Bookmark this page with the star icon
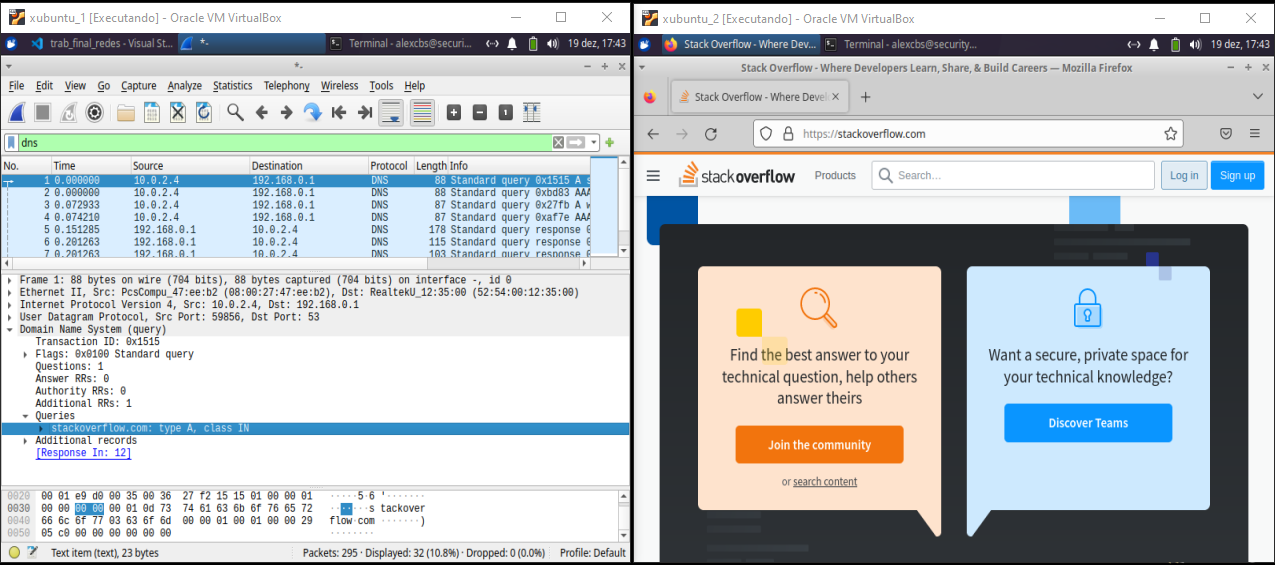The image size is (1284, 565). tap(1170, 134)
